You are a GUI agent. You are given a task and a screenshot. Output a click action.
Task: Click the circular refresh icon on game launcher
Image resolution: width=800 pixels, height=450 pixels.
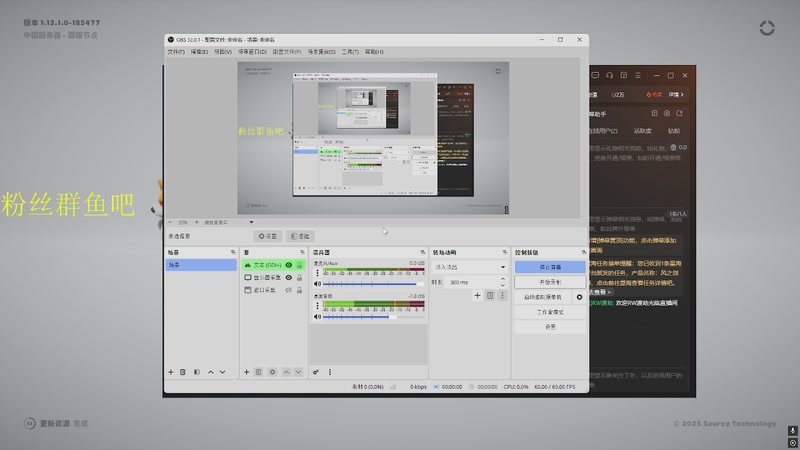pyautogui.click(x=767, y=28)
